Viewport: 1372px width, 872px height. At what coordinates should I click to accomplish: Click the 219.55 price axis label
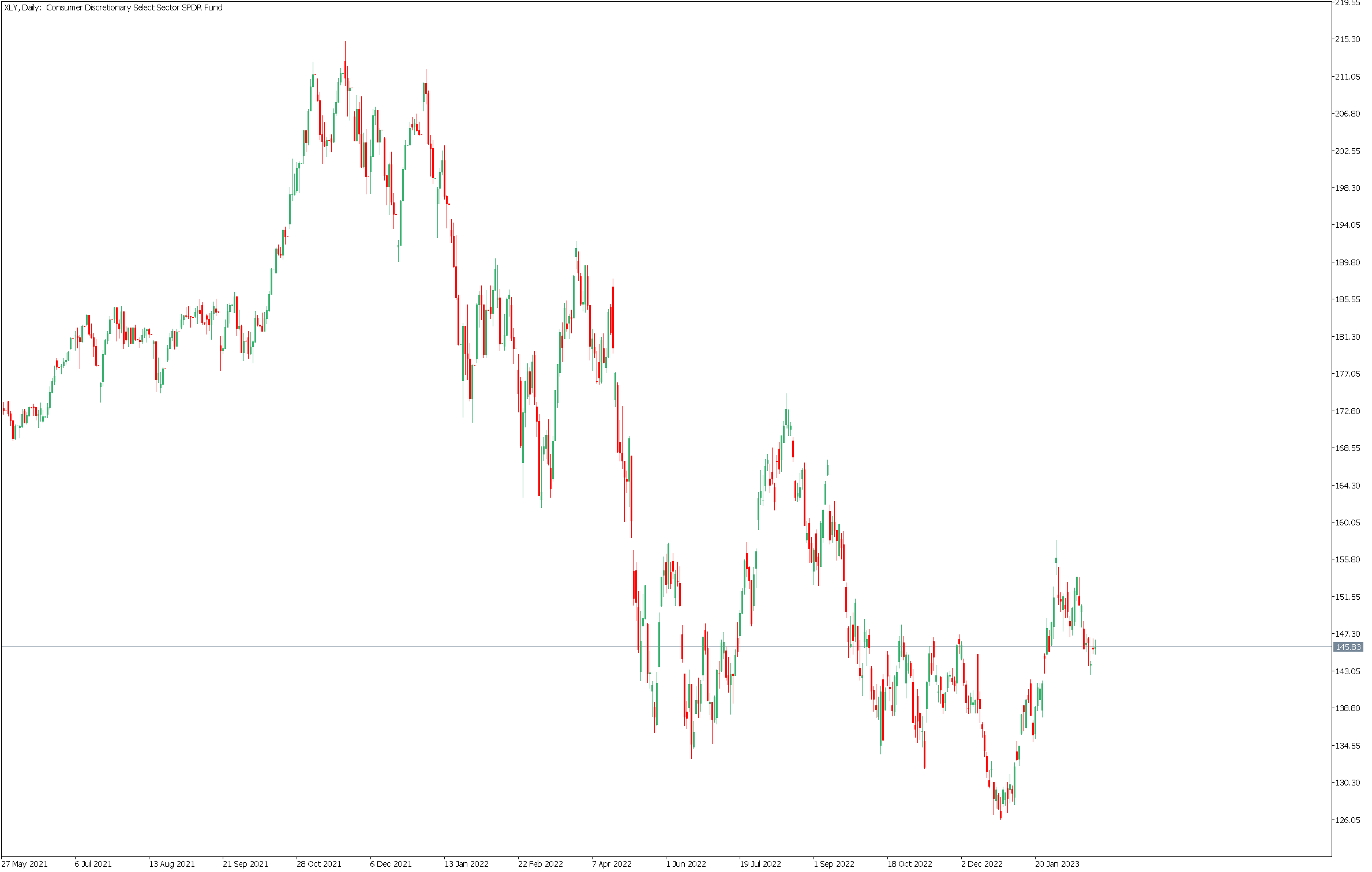point(1348,3)
